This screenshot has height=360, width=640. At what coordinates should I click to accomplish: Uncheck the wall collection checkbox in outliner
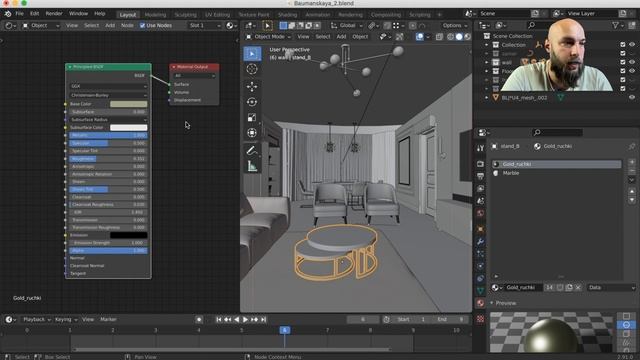coord(622,62)
